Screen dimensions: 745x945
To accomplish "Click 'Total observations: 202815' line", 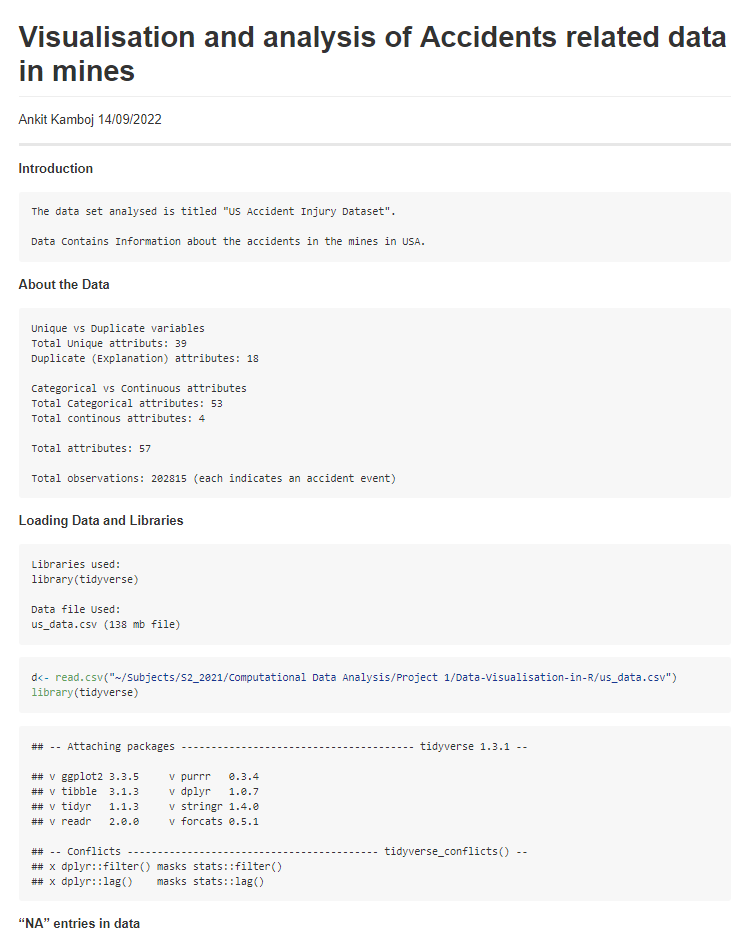I will (x=213, y=478).
